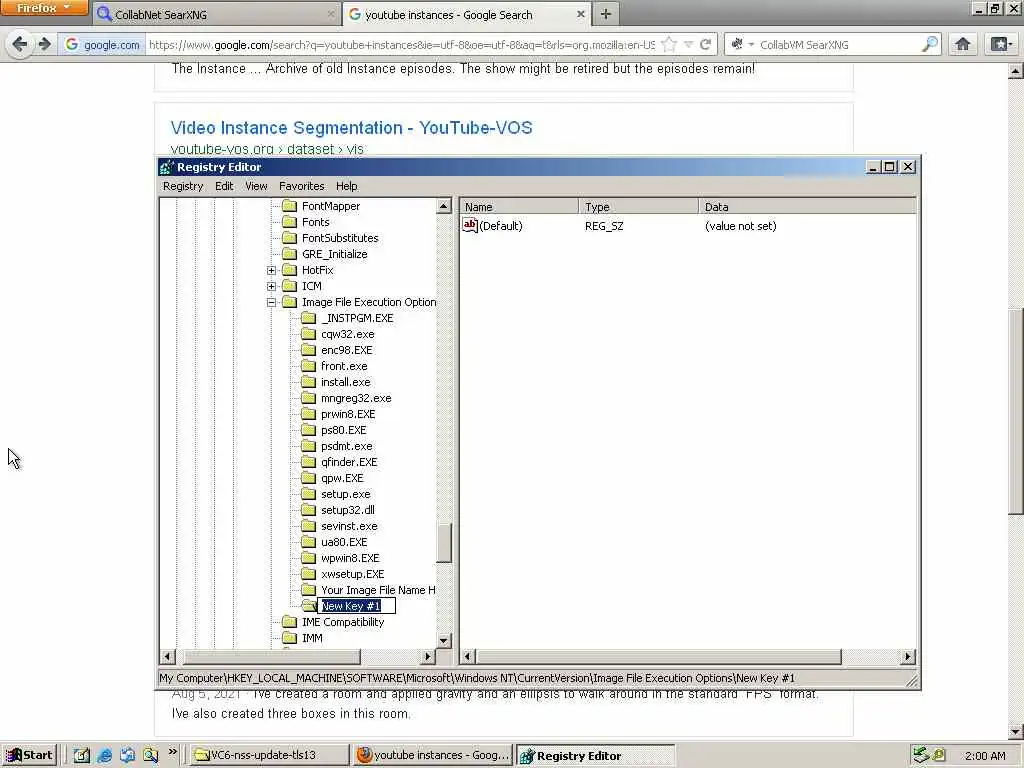Select the _INSTPGM.EXE folder icon

click(x=308, y=318)
